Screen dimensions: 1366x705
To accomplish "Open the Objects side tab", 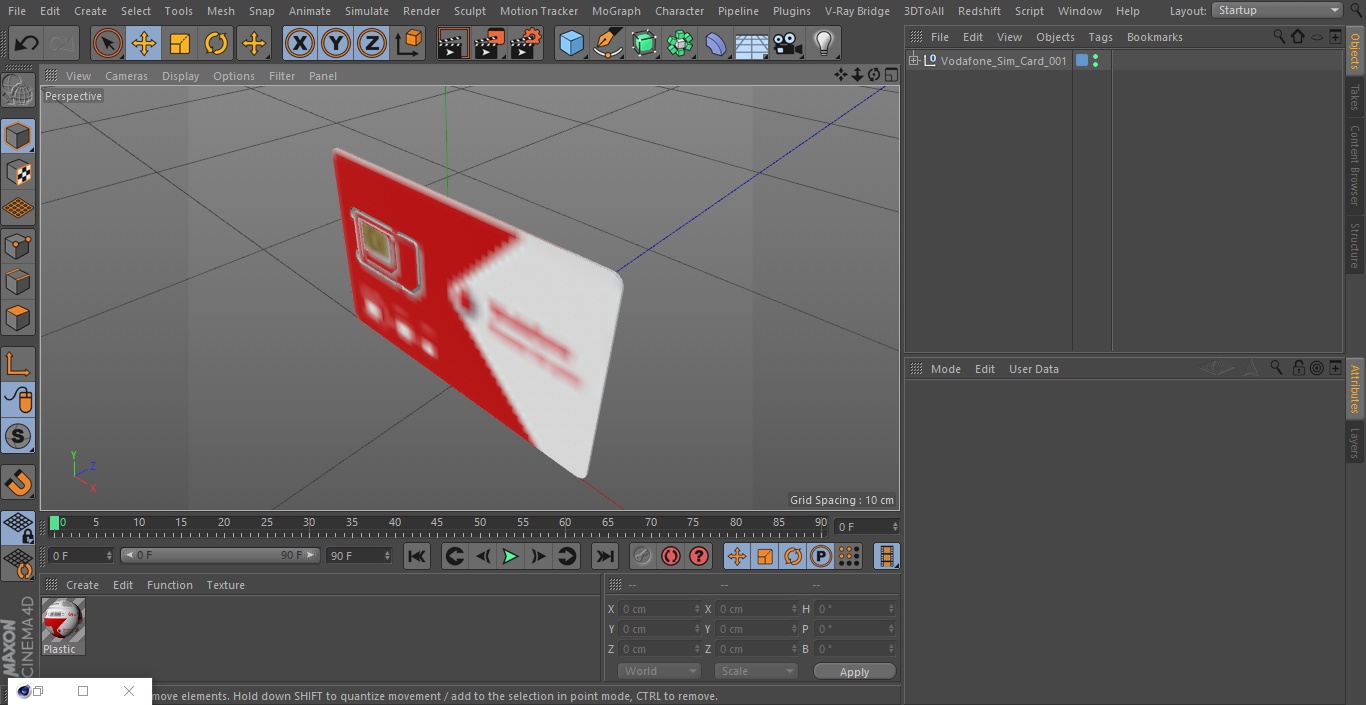I will coord(1356,52).
